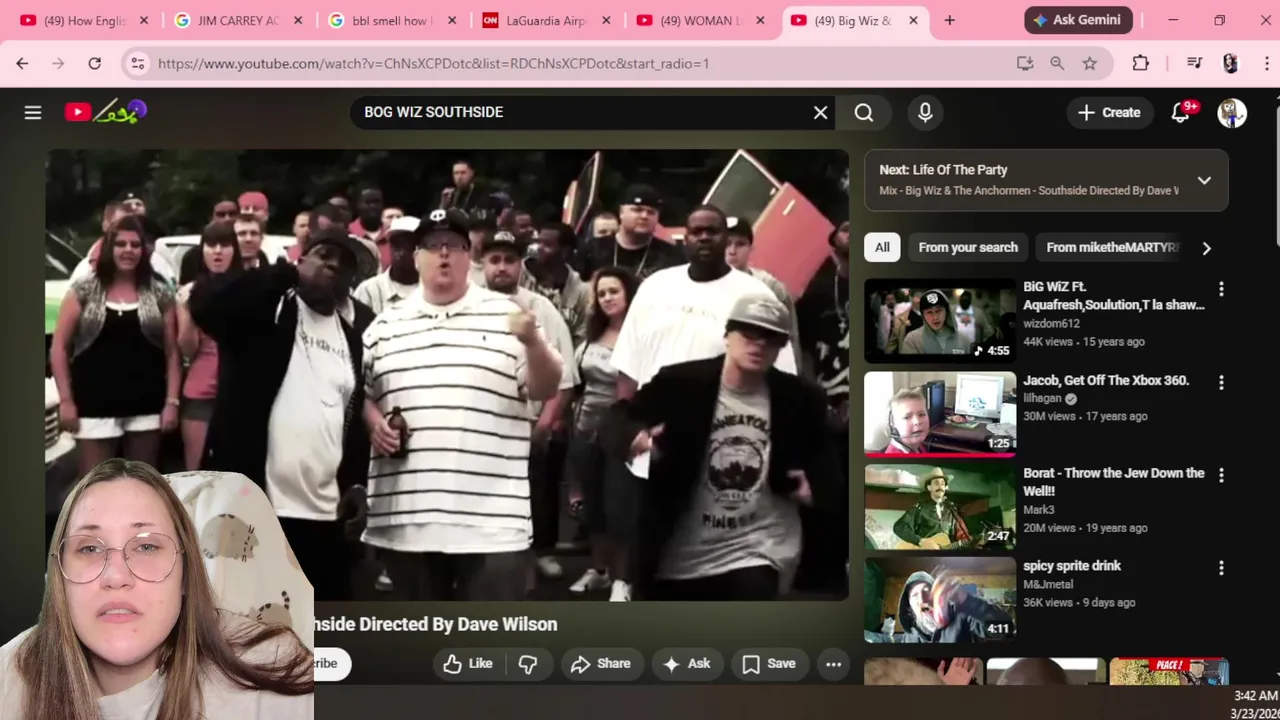
Task: Click the 3:42 AM system clock
Action: 1255,696
